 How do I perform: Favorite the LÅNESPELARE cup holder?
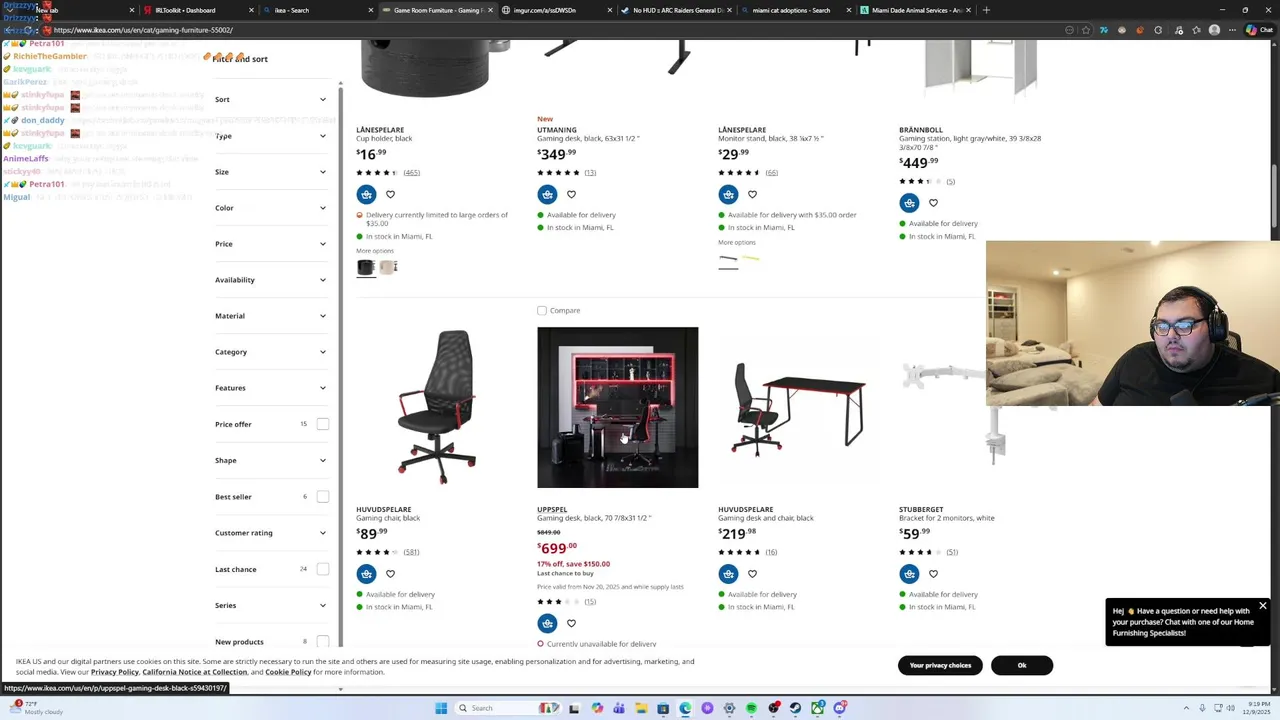(x=390, y=194)
